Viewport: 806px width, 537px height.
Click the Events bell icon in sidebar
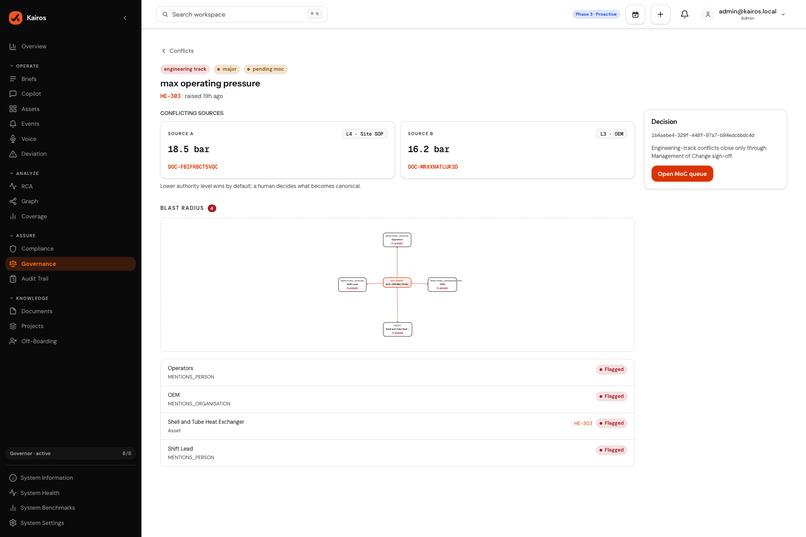tap(13, 124)
